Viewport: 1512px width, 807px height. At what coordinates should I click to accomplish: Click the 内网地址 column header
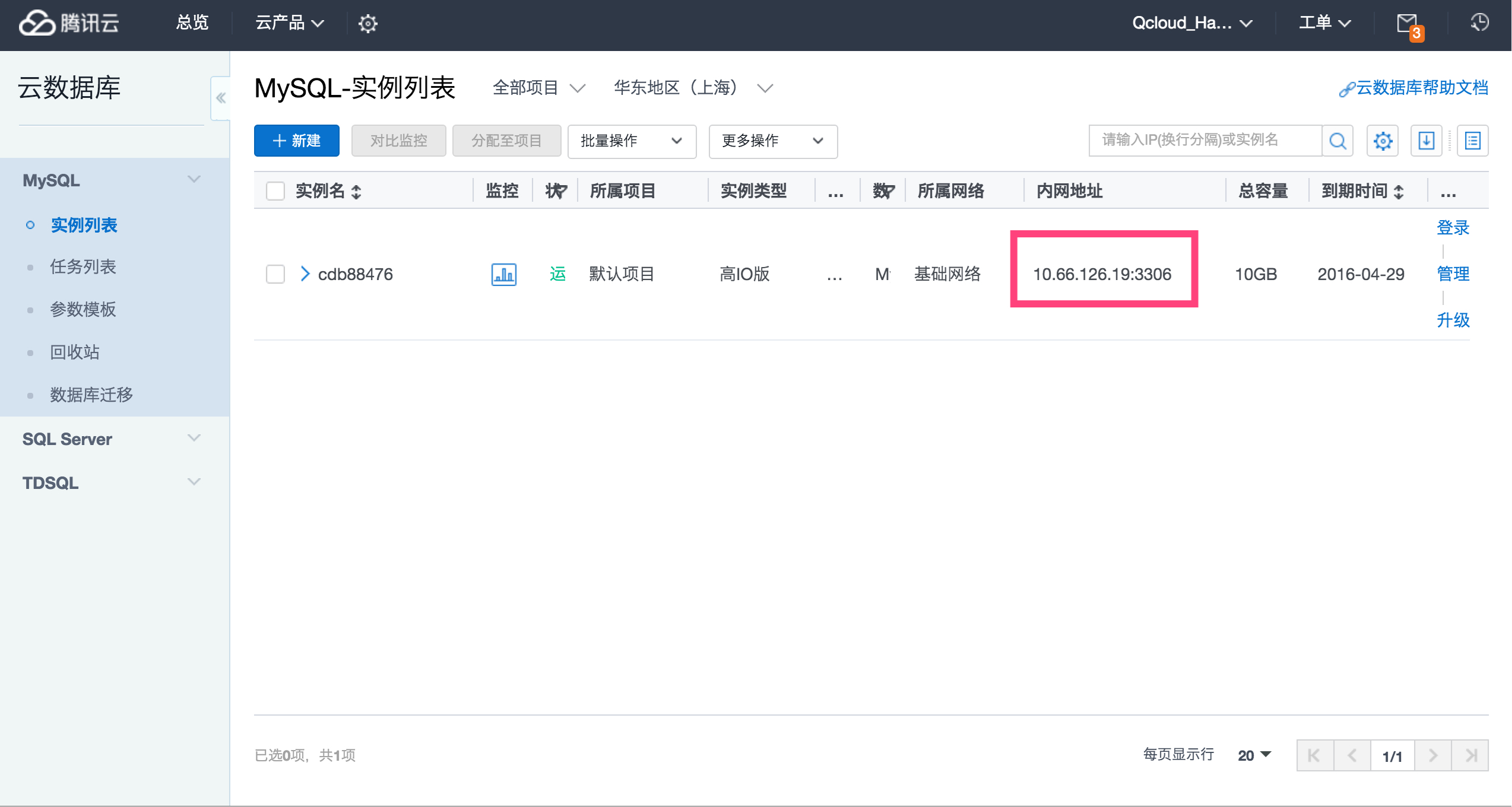(1069, 191)
